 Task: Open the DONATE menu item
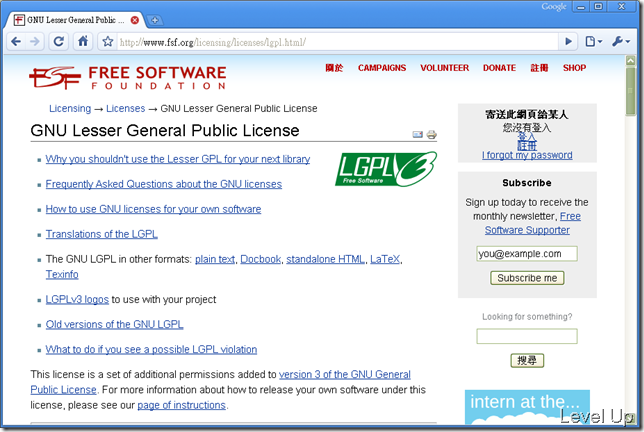pyautogui.click(x=499, y=68)
